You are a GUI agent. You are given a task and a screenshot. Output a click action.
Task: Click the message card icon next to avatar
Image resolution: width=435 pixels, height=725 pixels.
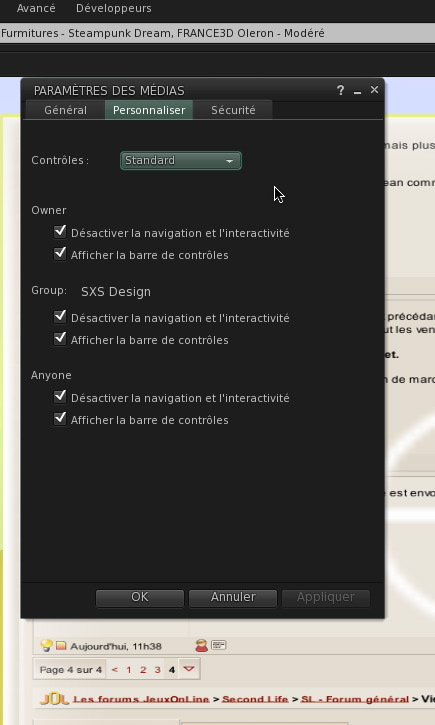(x=219, y=645)
